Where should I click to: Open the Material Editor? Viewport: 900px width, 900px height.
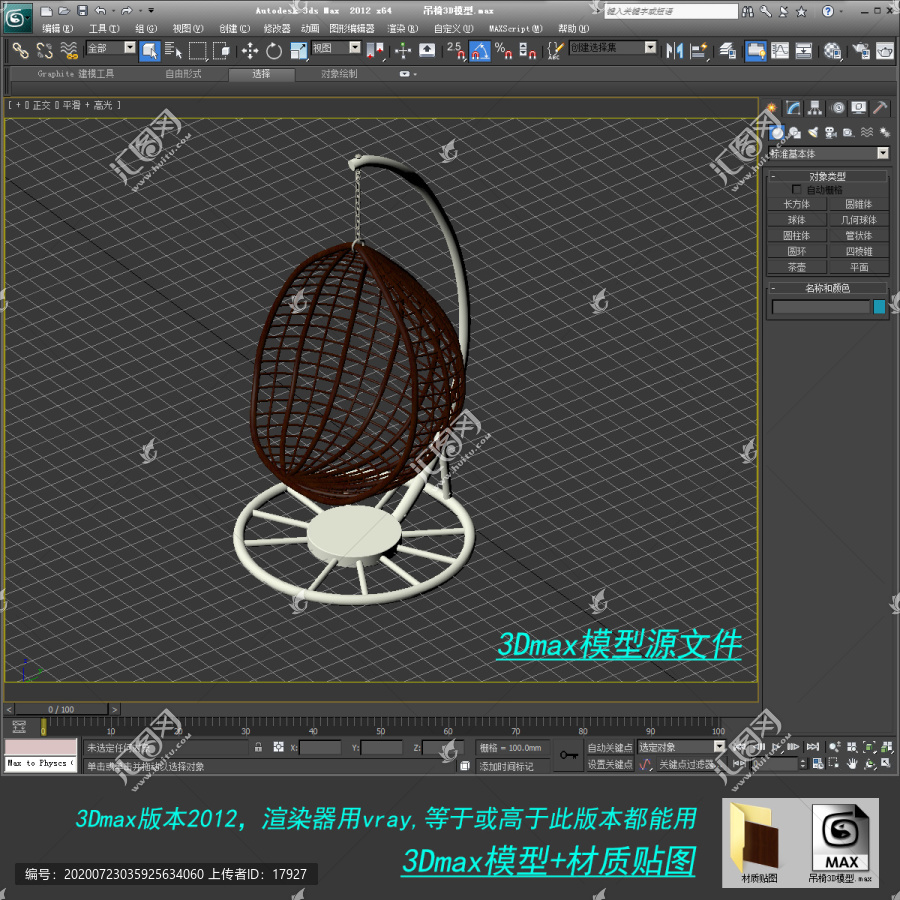(x=832, y=51)
